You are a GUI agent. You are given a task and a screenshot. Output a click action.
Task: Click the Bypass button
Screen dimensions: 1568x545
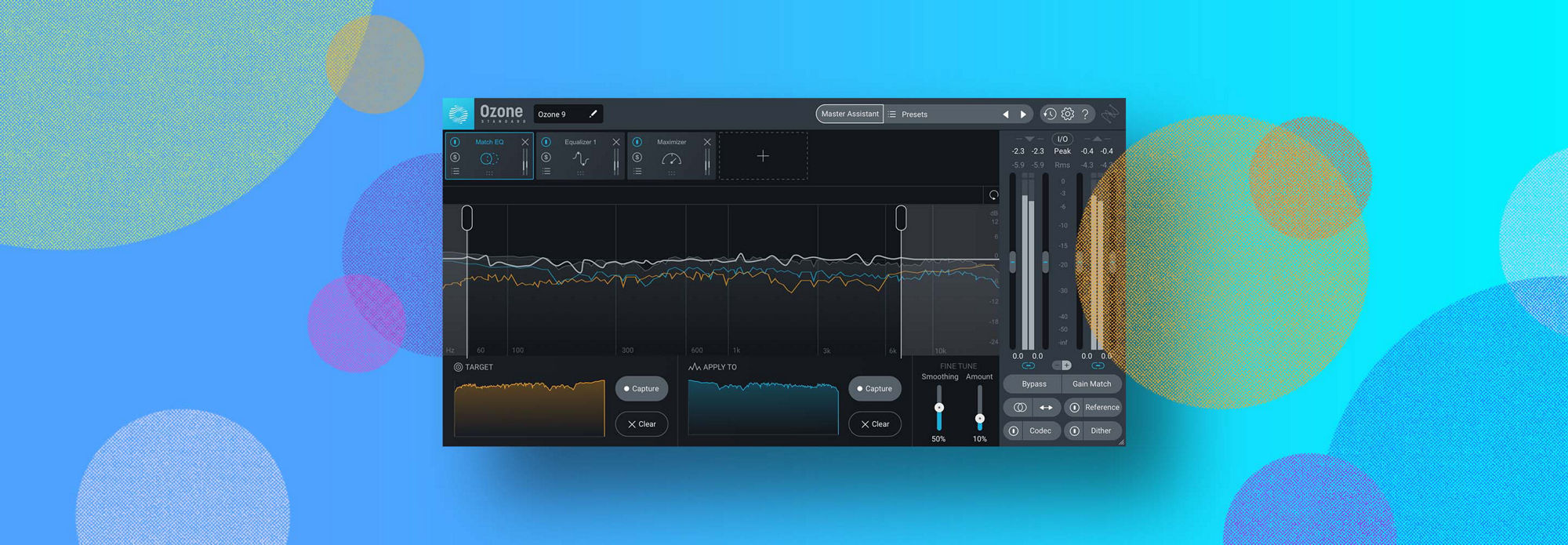[x=1033, y=384]
